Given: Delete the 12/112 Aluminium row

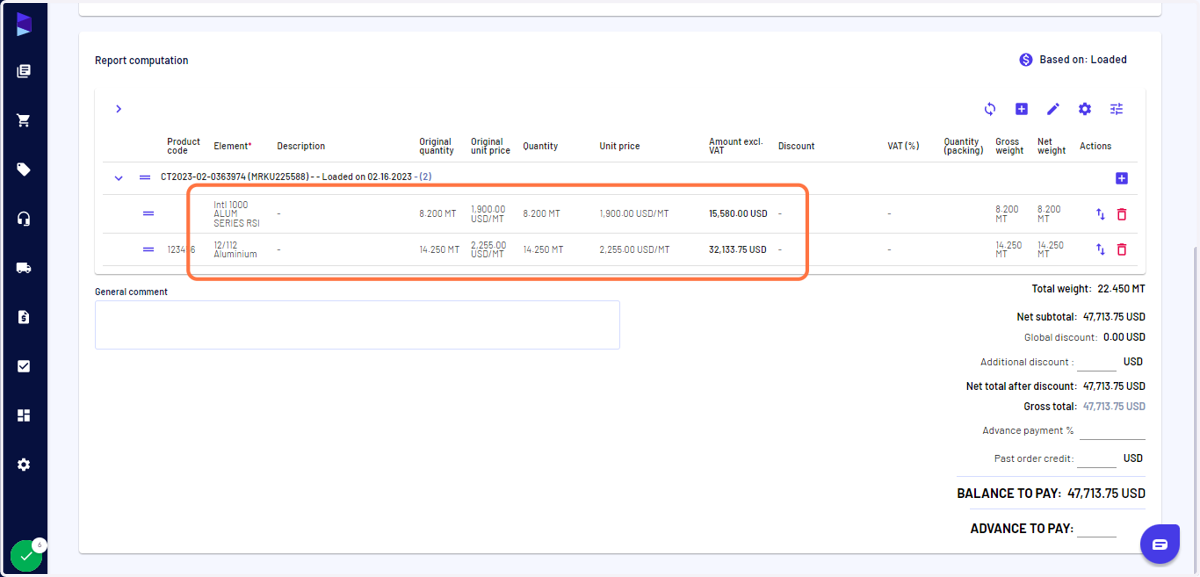Looking at the screenshot, I should (x=1121, y=249).
